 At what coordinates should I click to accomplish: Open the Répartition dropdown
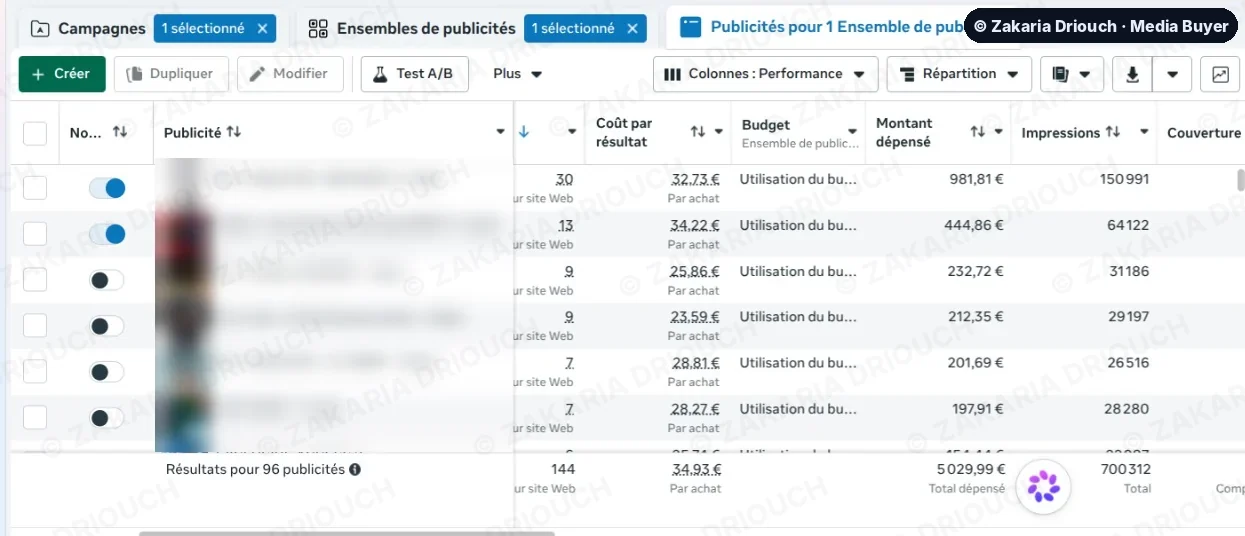click(959, 74)
